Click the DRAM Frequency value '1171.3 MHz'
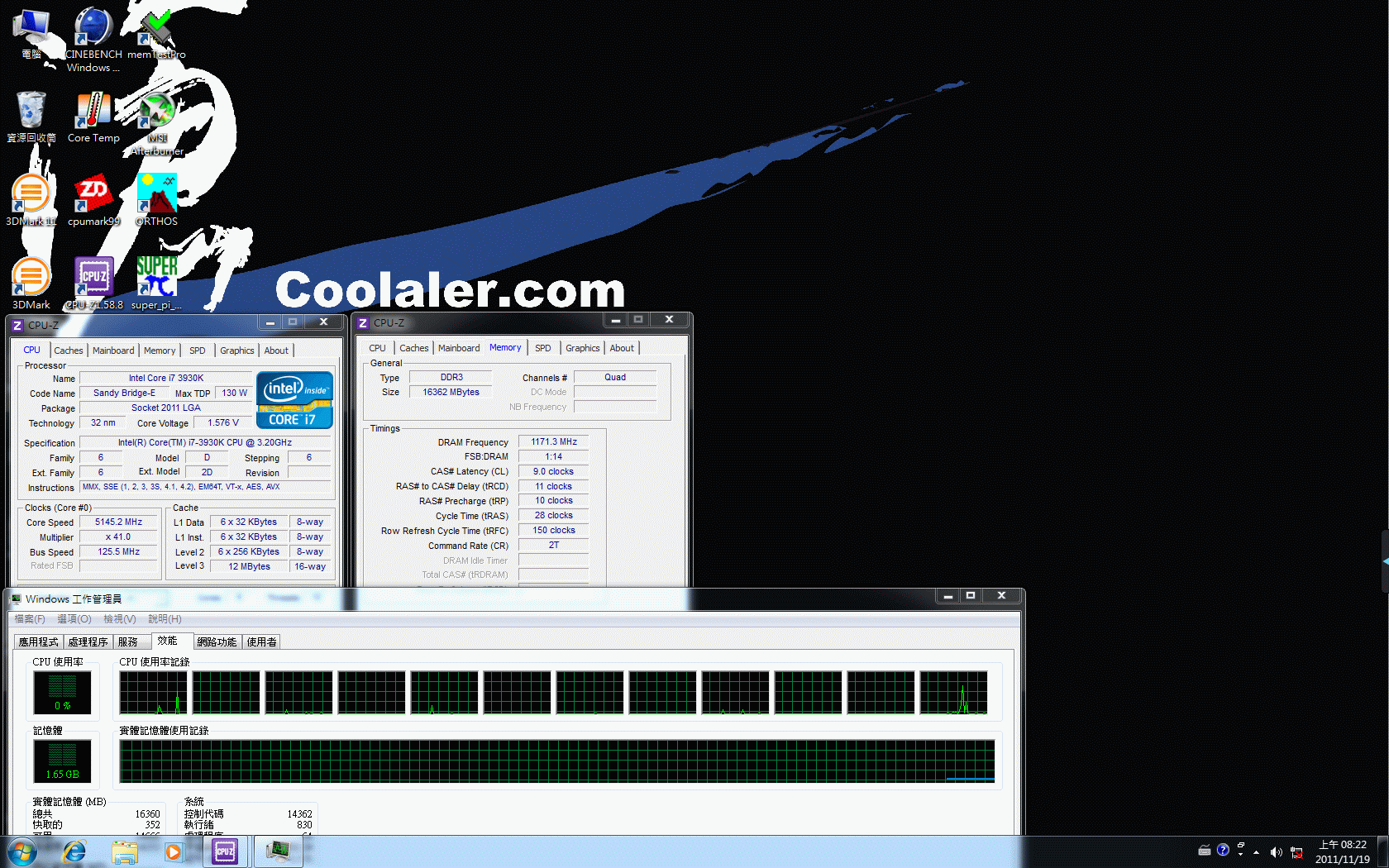 (x=554, y=441)
